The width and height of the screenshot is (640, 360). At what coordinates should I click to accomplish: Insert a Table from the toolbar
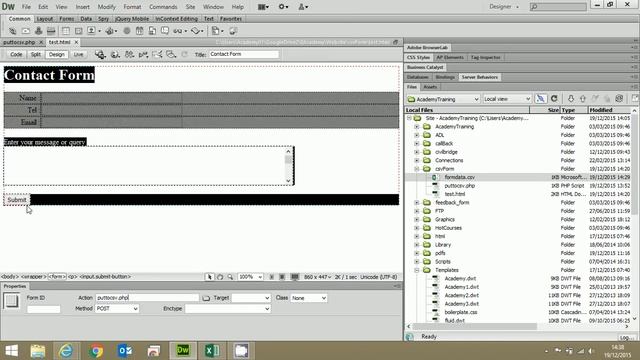[x=65, y=31]
